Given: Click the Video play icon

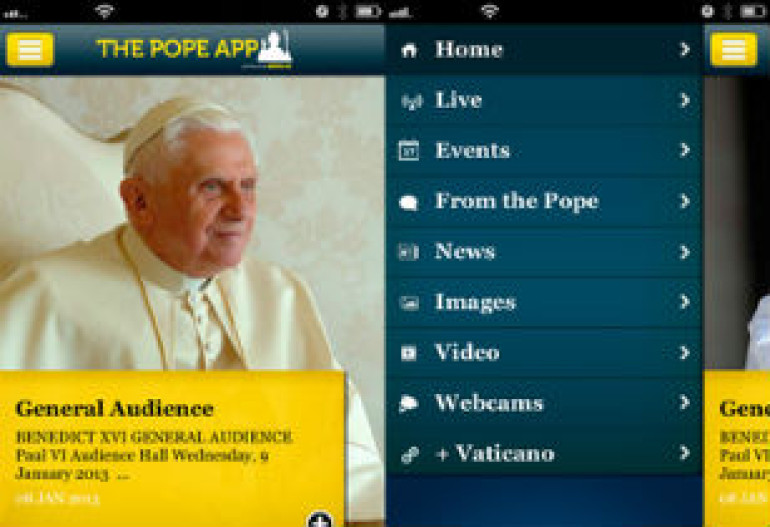Looking at the screenshot, I should 409,353.
